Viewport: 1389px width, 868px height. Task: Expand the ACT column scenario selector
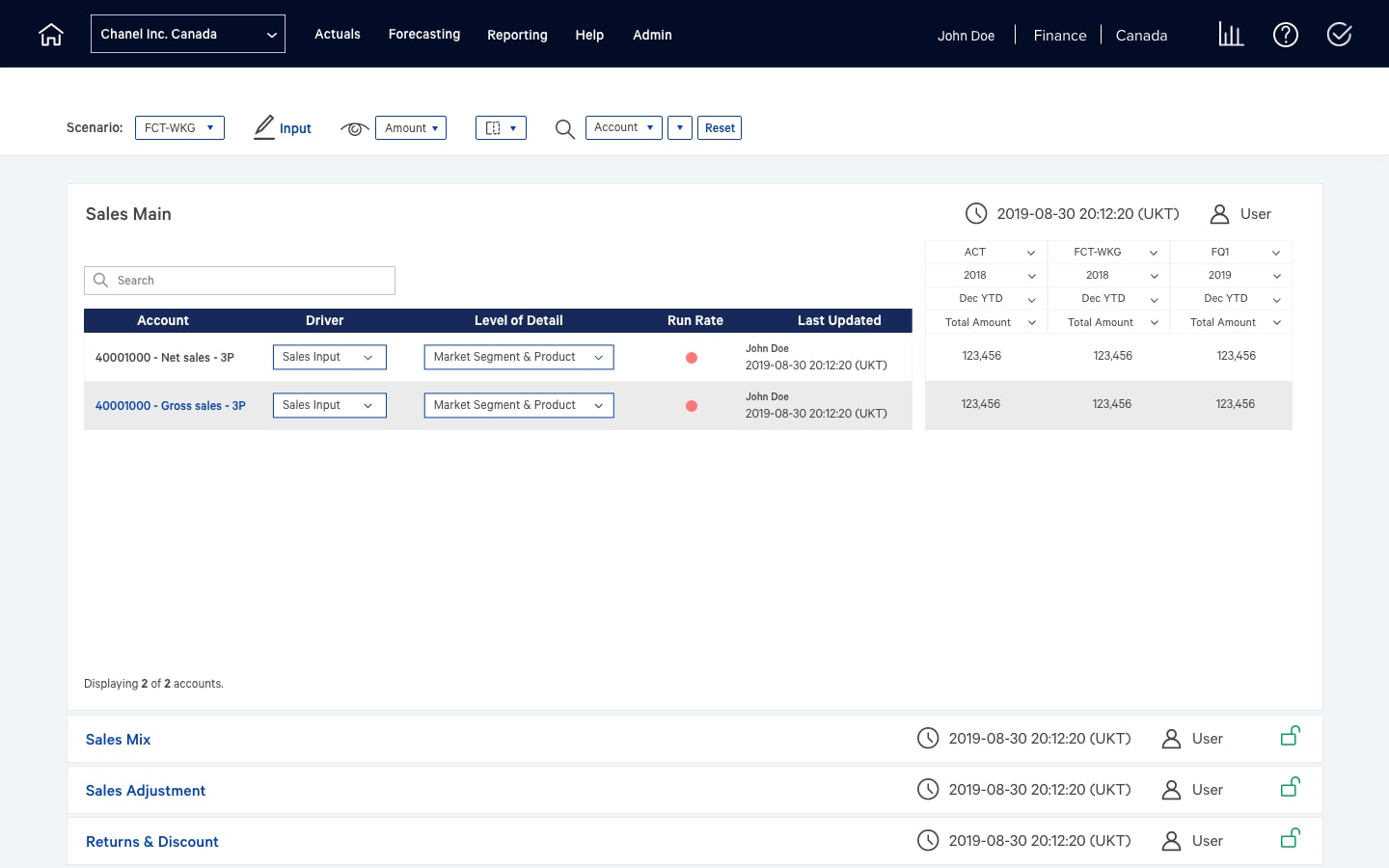point(986,252)
